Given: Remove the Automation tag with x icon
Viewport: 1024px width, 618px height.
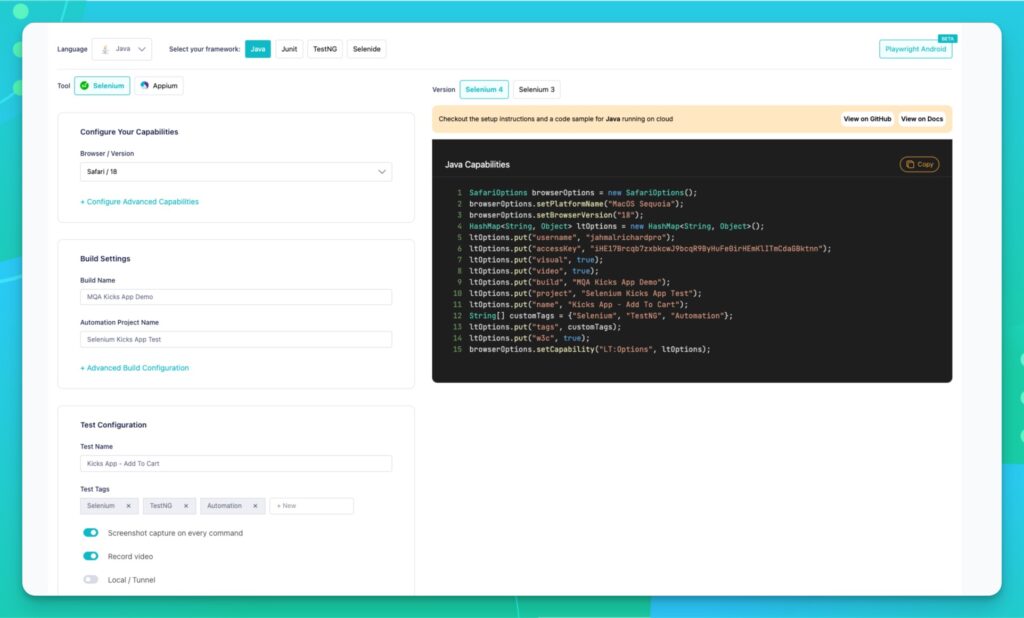Looking at the screenshot, I should (x=255, y=506).
